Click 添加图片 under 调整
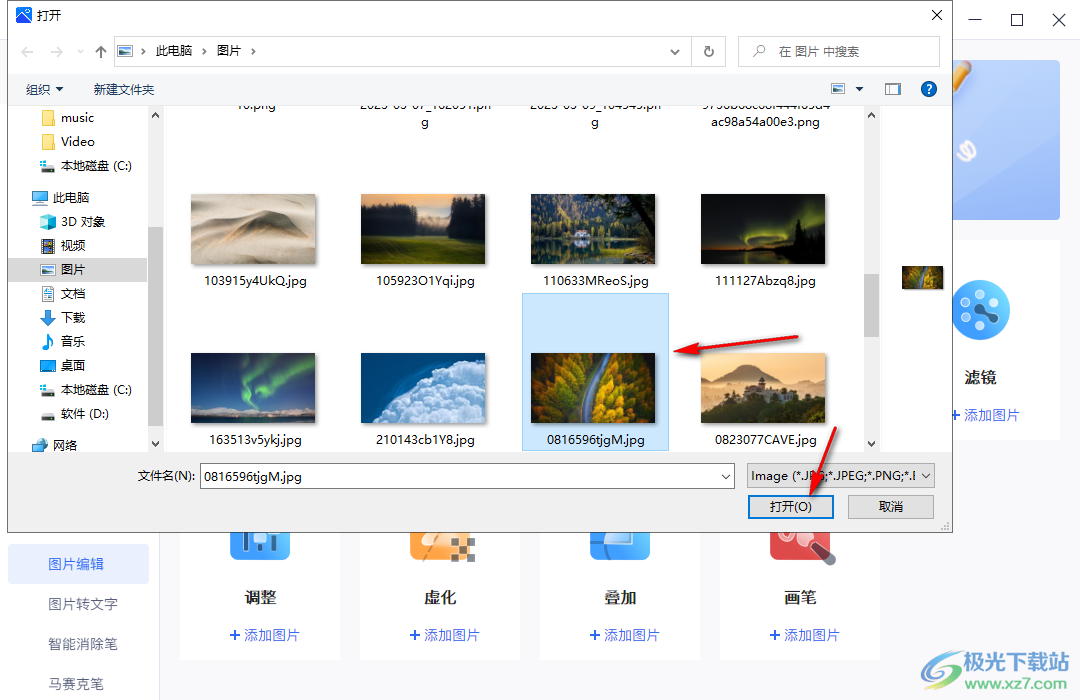 (x=264, y=635)
